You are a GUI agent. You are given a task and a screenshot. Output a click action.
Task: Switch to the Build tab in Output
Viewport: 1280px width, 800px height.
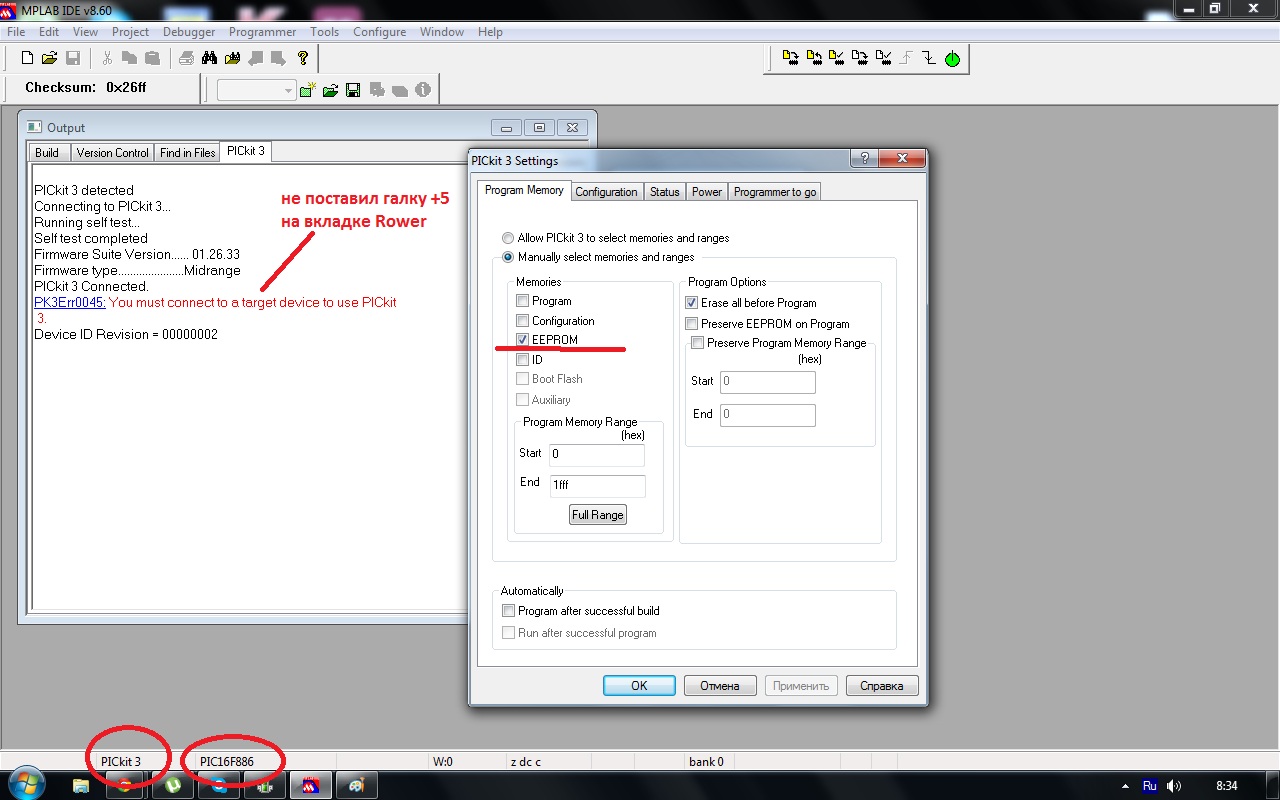[x=47, y=153]
